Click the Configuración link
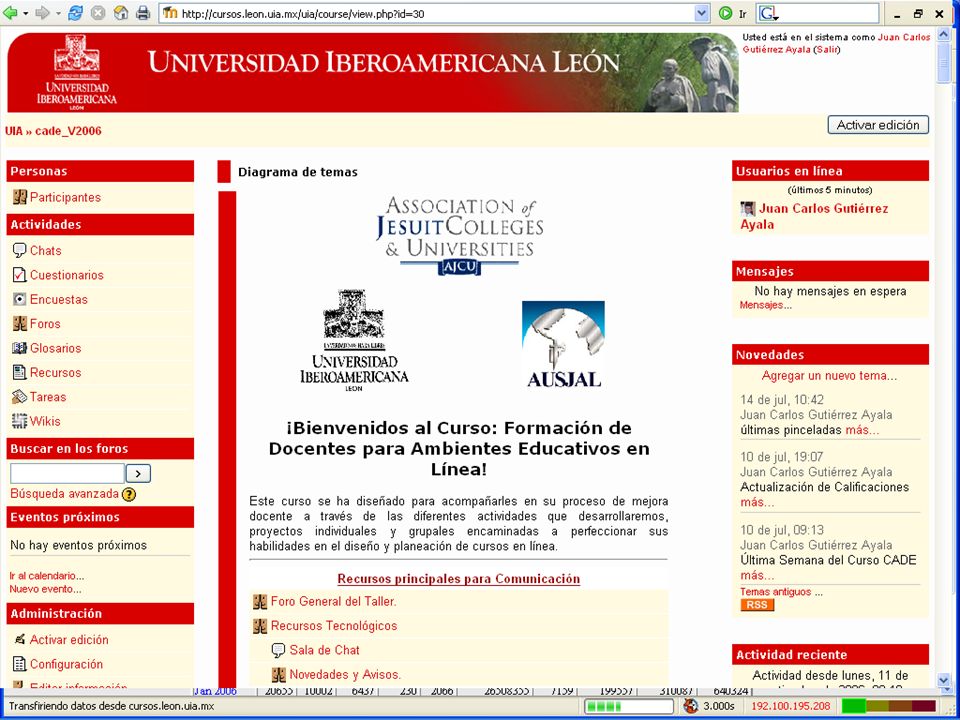 (x=66, y=664)
